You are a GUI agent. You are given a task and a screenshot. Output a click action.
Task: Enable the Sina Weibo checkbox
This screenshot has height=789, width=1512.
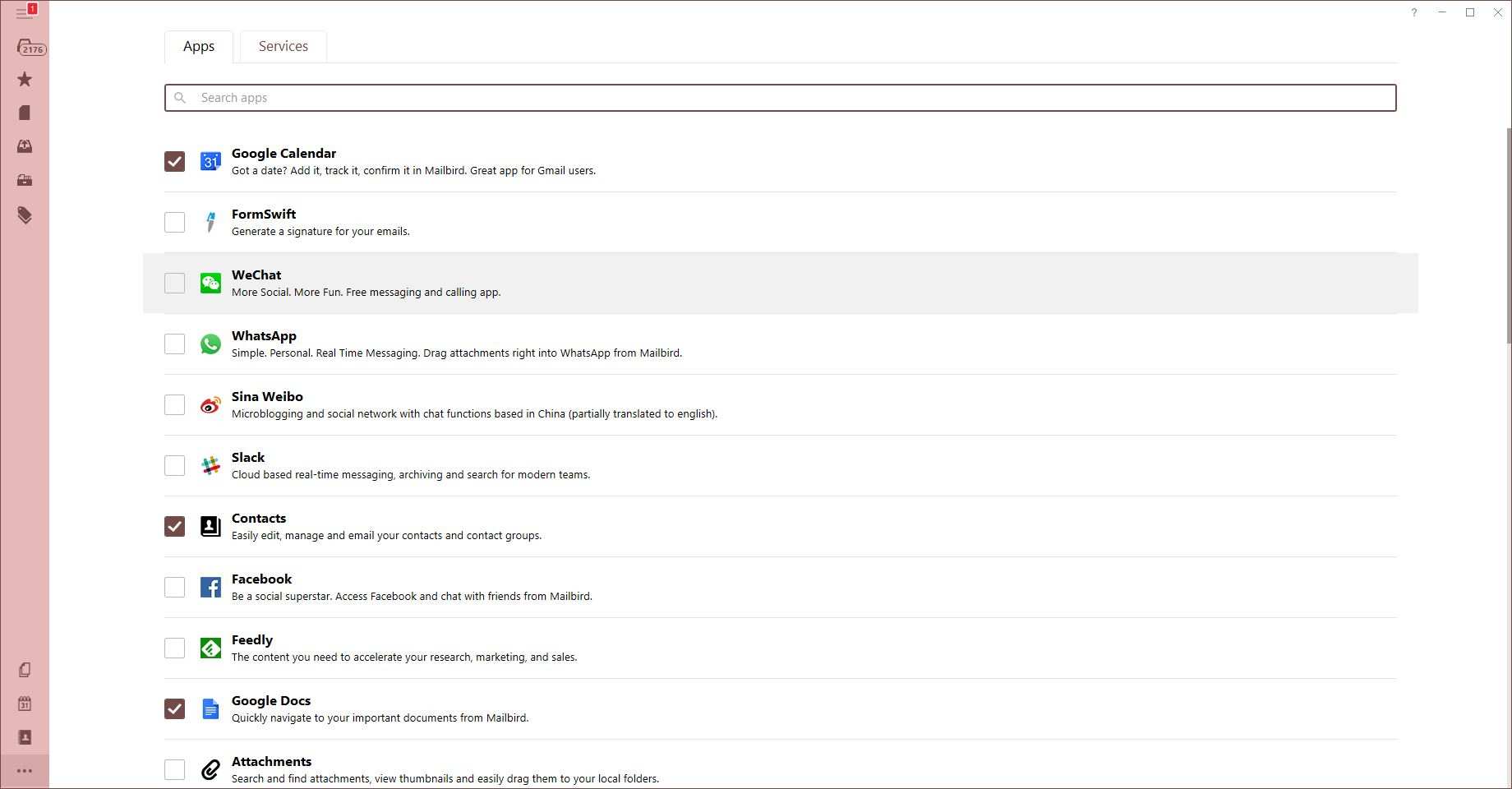click(174, 404)
